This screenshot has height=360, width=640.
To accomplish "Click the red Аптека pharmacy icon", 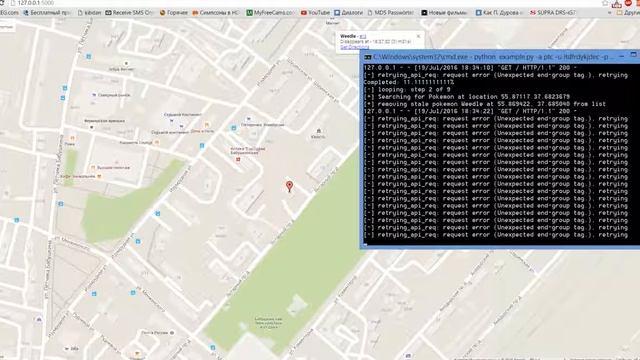I will pos(238,159).
